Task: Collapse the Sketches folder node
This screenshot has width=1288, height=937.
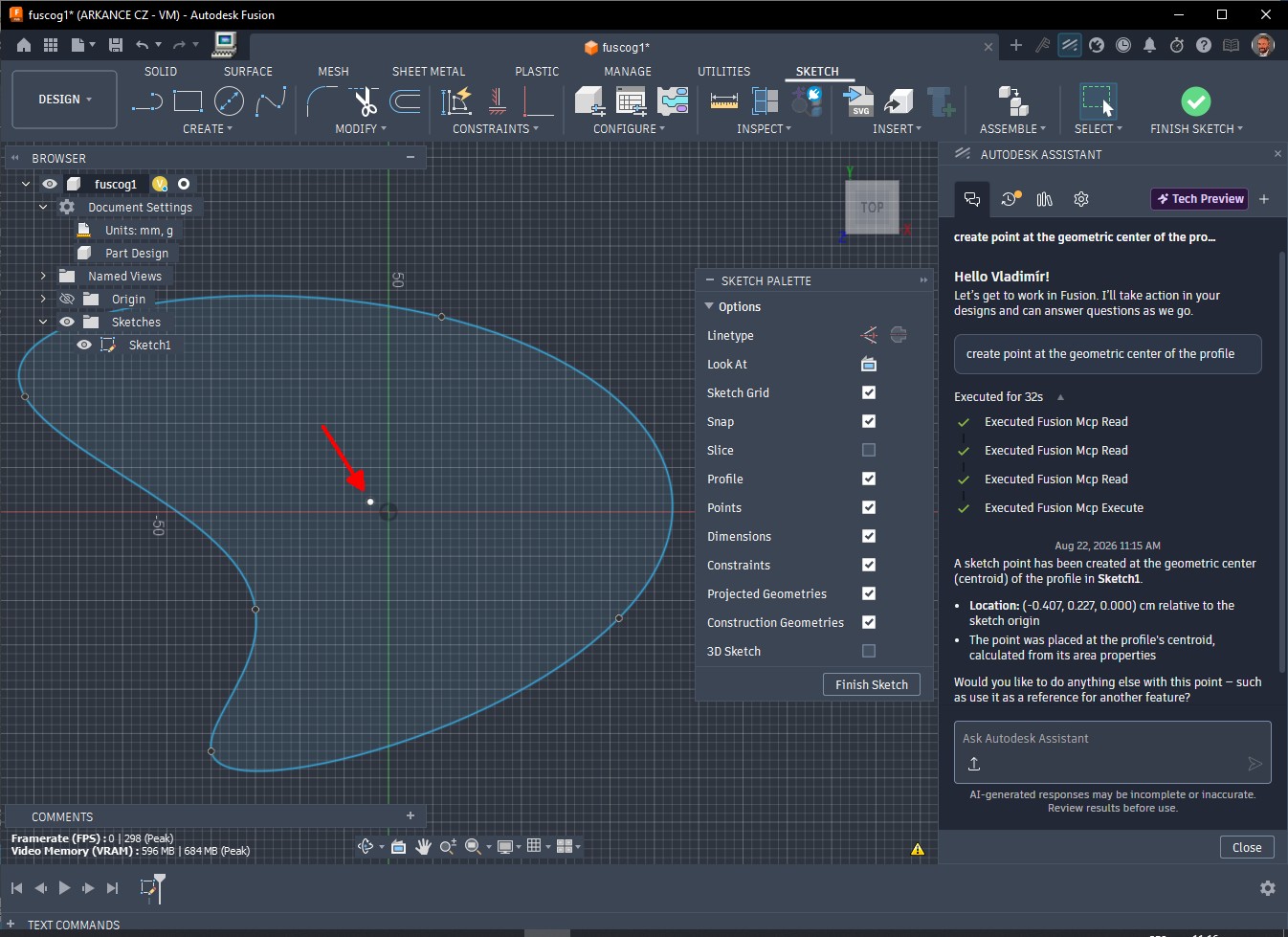Action: point(43,322)
